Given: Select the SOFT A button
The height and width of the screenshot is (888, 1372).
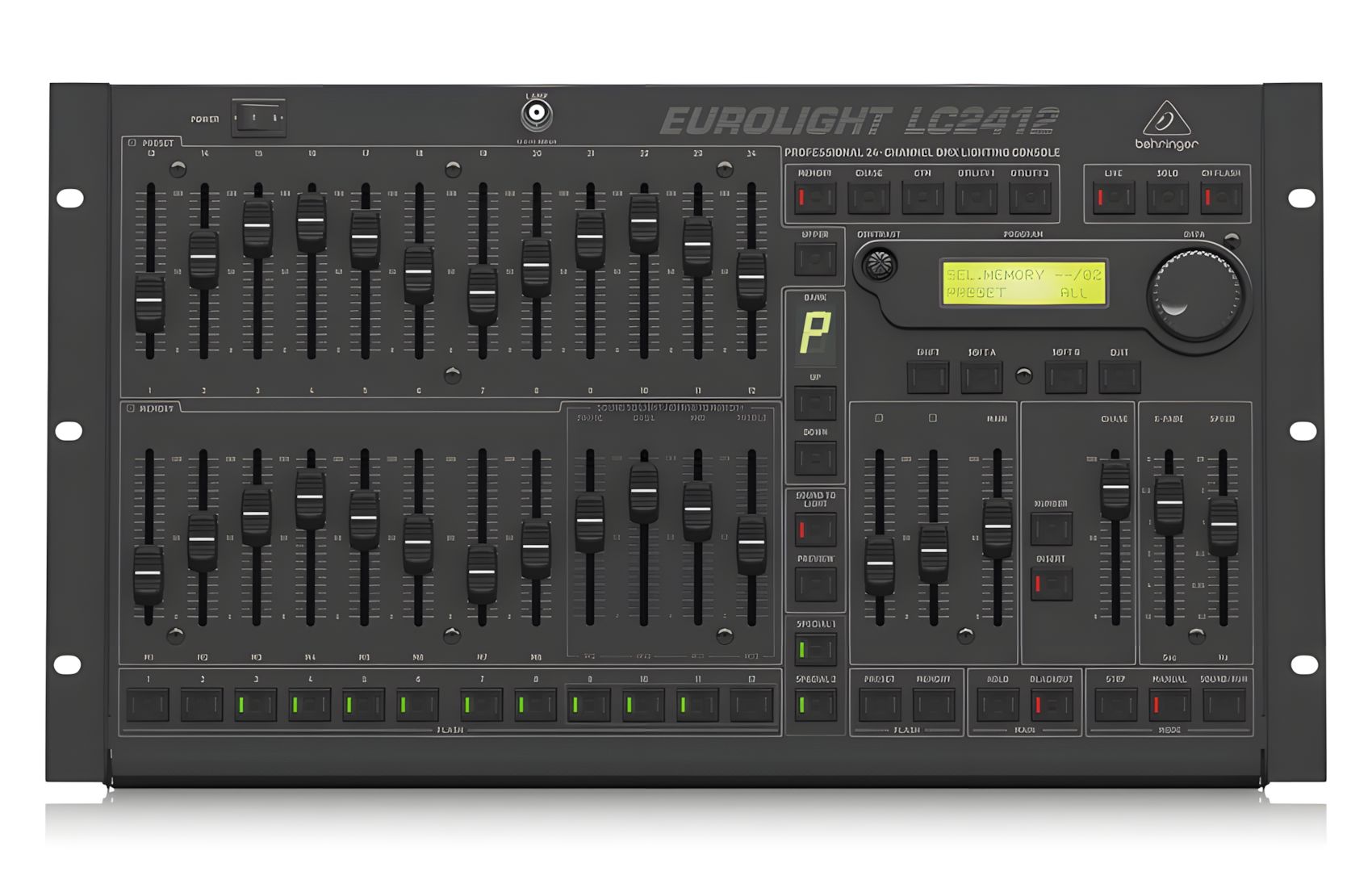Looking at the screenshot, I should click(x=981, y=377).
